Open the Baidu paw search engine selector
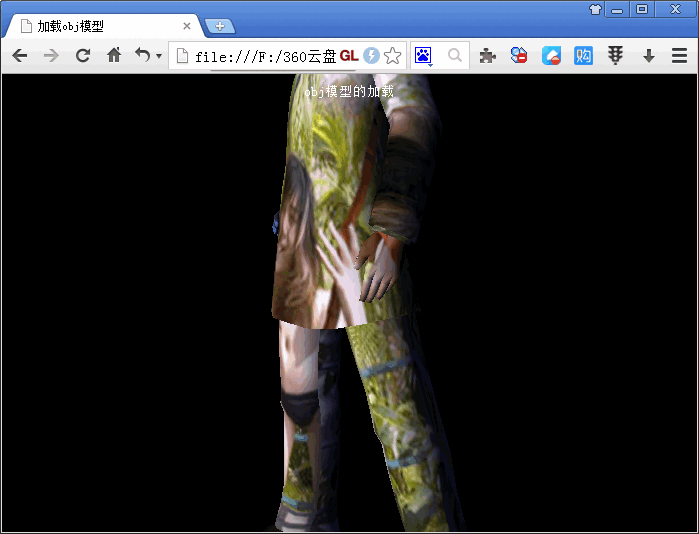The image size is (699, 534). click(x=423, y=56)
